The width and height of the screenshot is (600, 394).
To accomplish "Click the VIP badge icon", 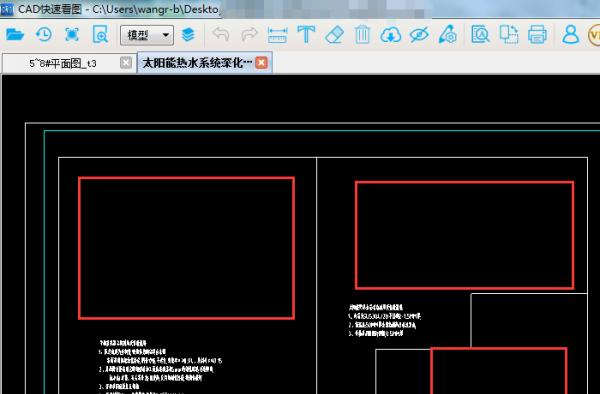I will click(x=594, y=35).
